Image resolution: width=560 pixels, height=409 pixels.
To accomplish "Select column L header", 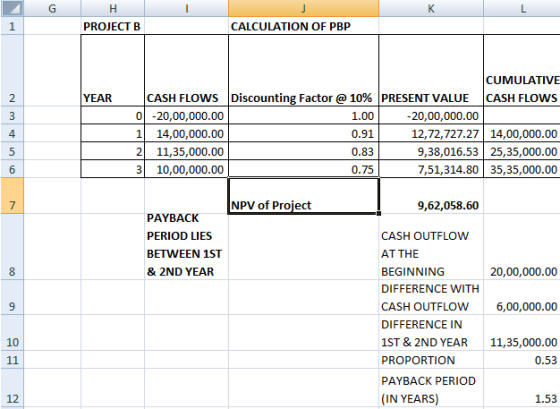I will 522,8.
